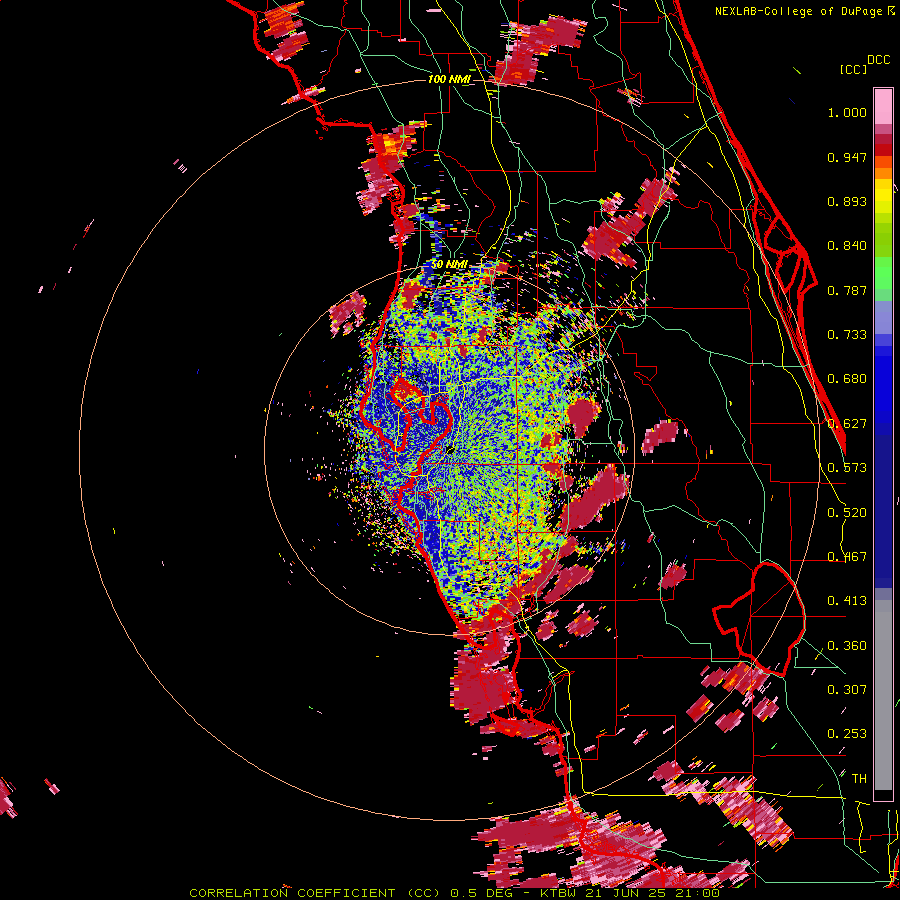Click the 0.413 scale value
This screenshot has height=900, width=900.
(847, 601)
